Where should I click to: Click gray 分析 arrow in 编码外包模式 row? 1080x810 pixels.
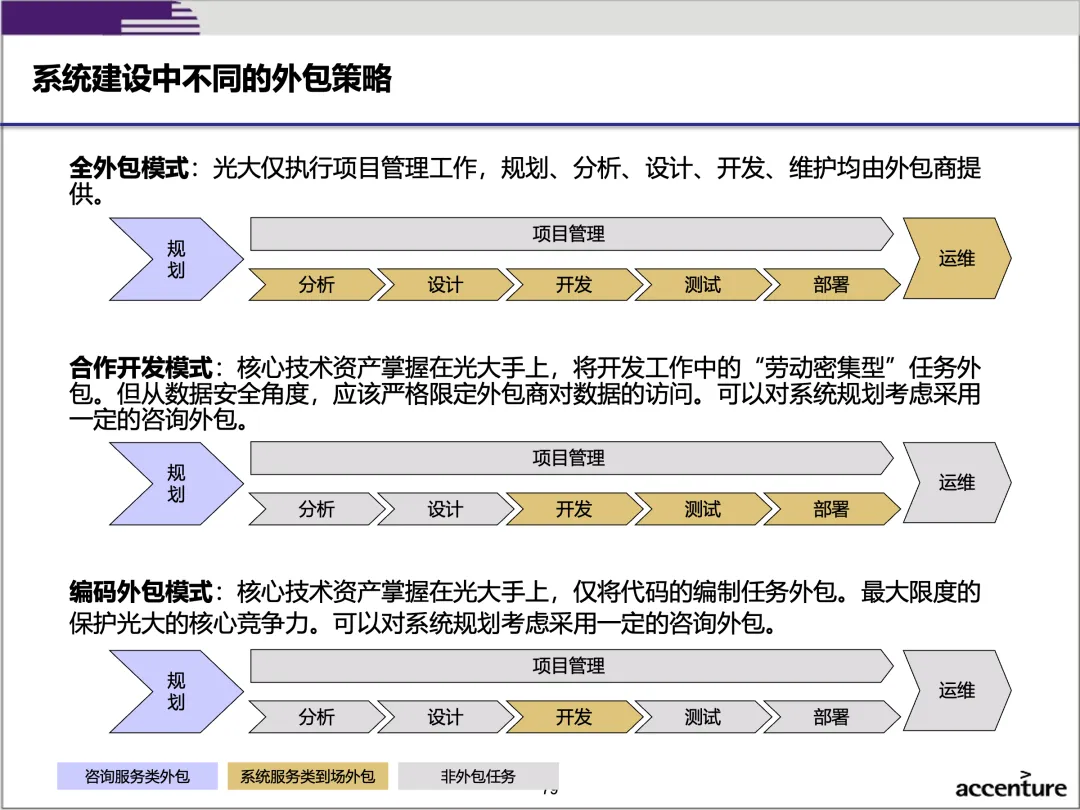(317, 717)
